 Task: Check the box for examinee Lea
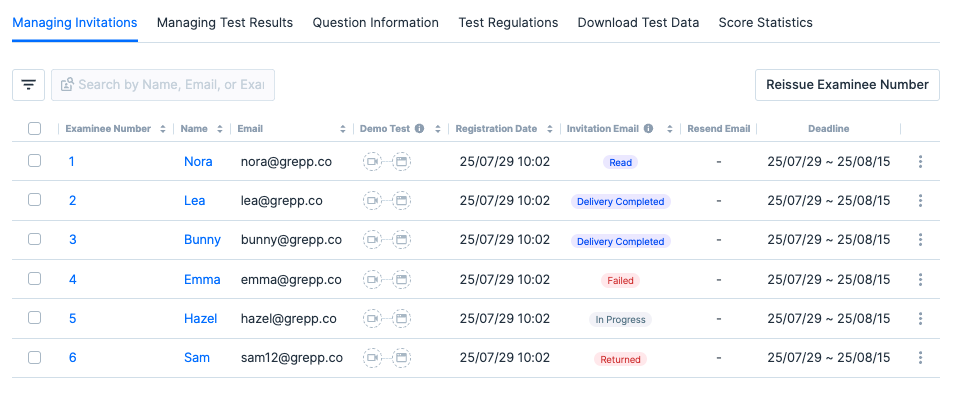(34, 200)
